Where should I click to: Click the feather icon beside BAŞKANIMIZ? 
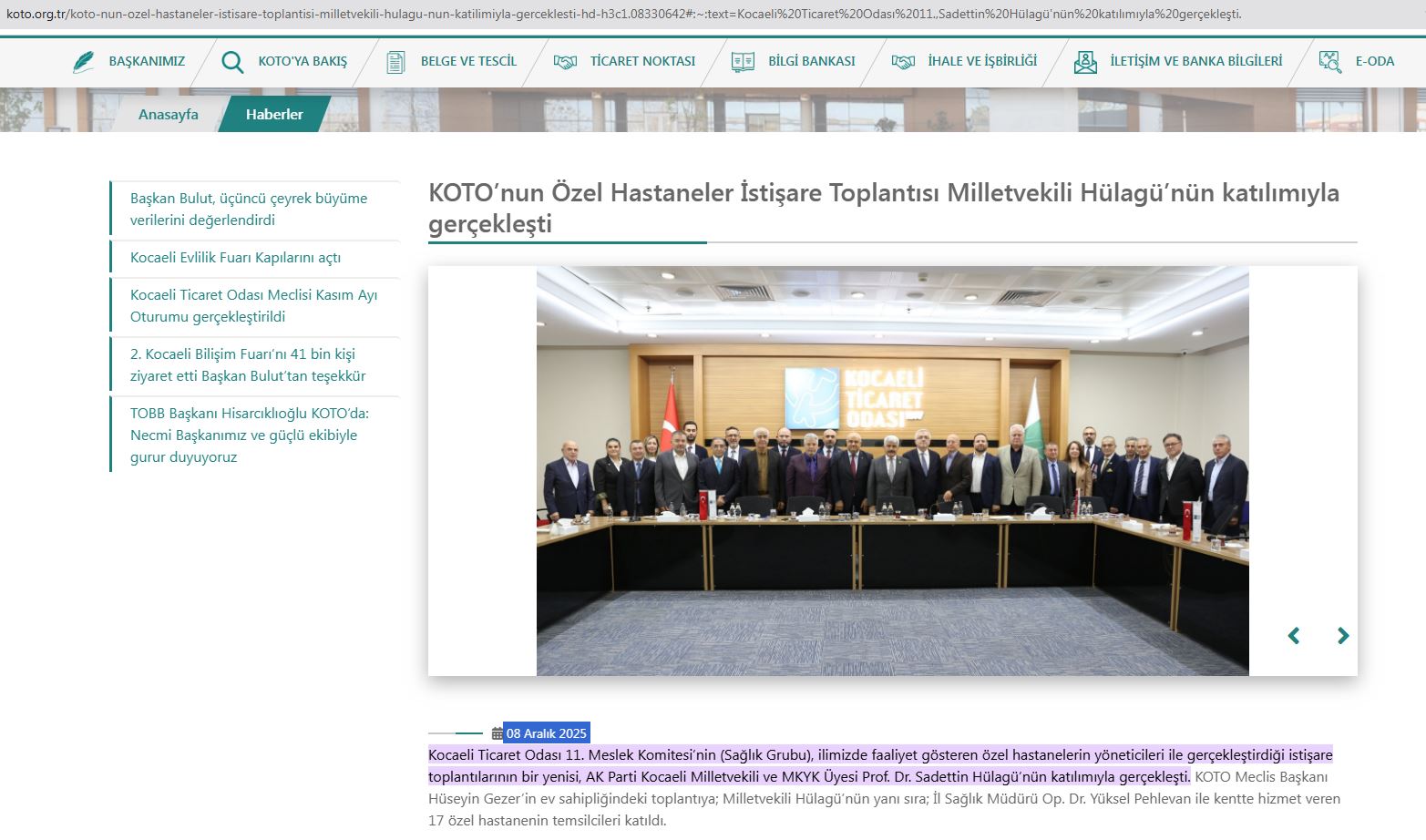click(x=84, y=62)
